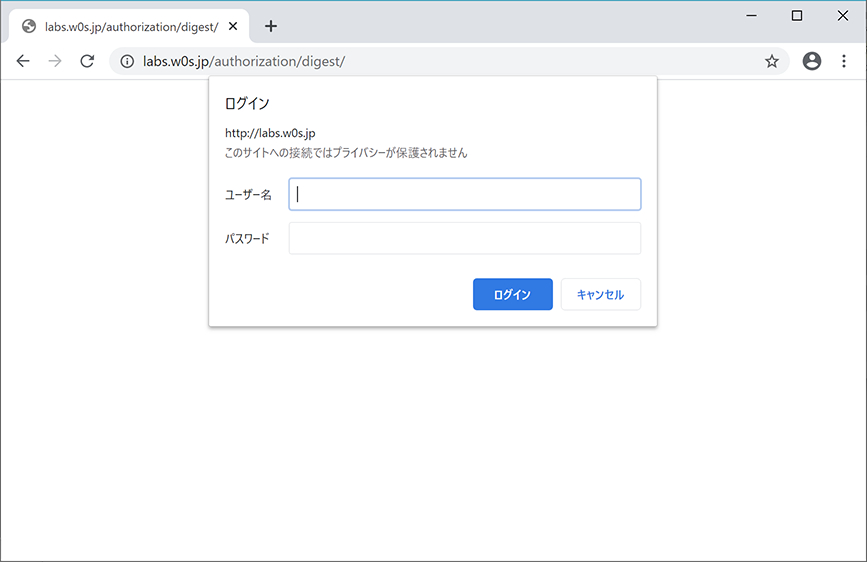This screenshot has width=867, height=562.
Task: Minimize the Chrome window
Action: (x=751, y=15)
